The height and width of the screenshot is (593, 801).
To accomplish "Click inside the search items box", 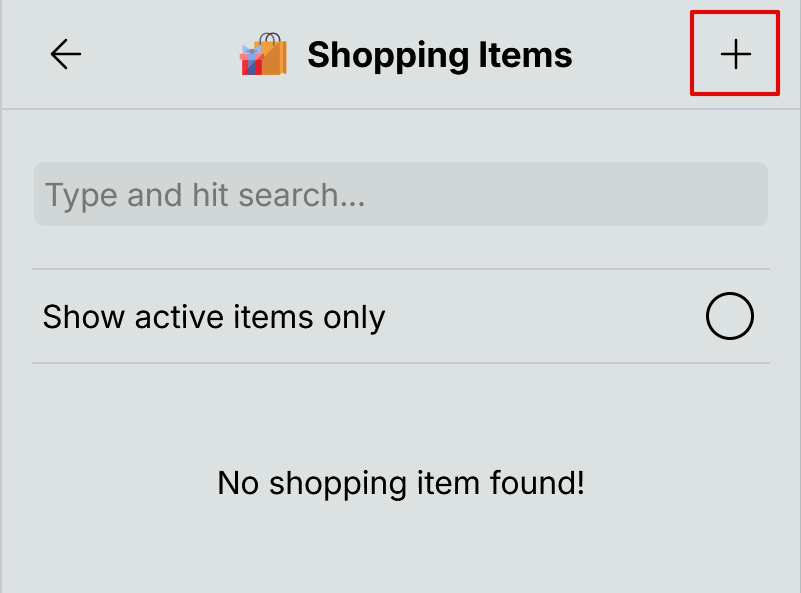I will [x=400, y=194].
